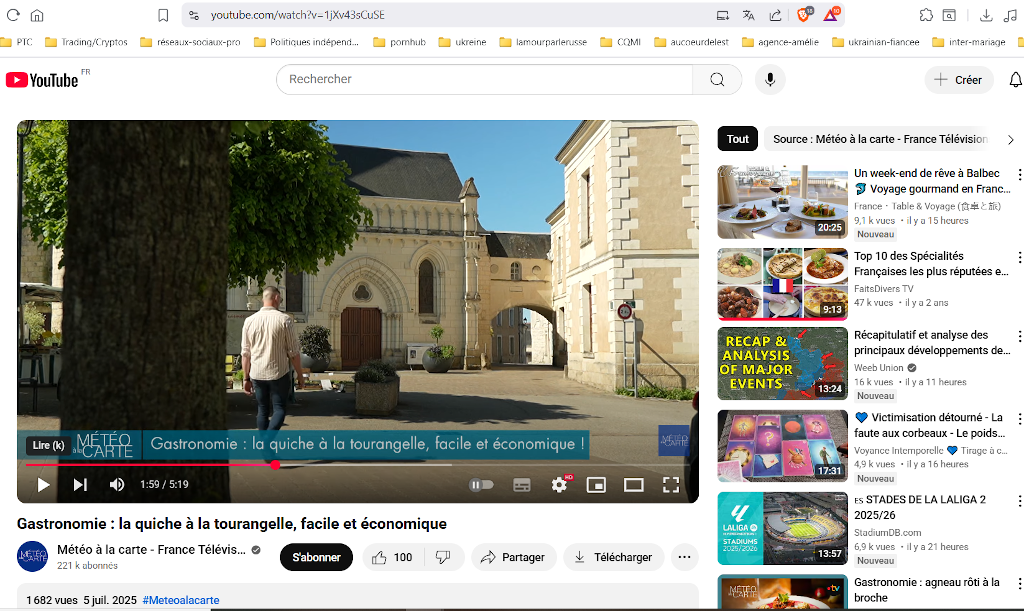Image resolution: width=1024 pixels, height=611 pixels.
Task: Show more filter chips with the right arrow
Action: 1010,140
